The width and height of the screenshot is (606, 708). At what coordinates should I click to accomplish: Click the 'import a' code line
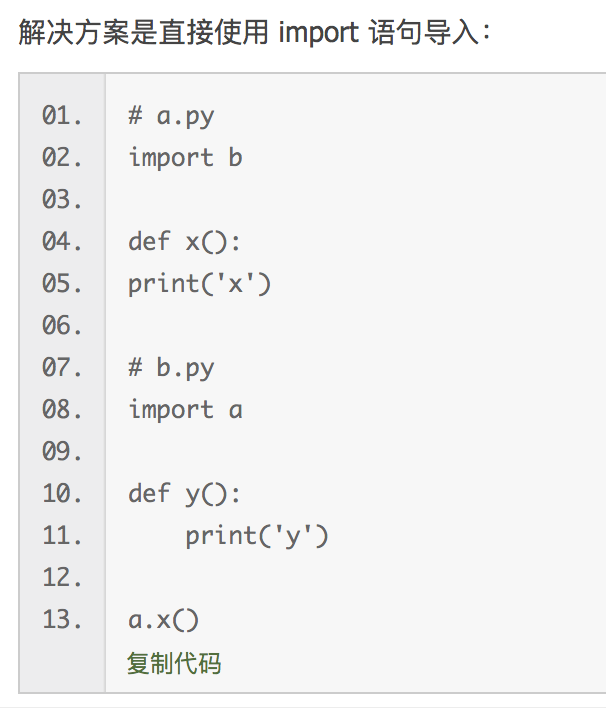pos(185,410)
